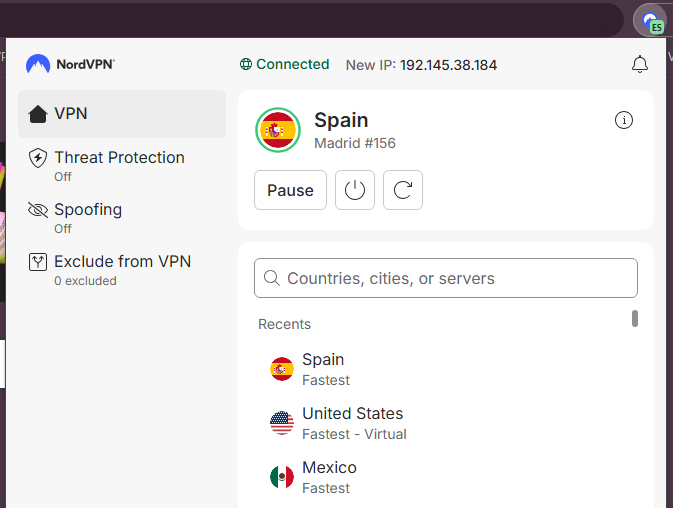Click the Spoofing crossed-eye icon
The width and height of the screenshot is (673, 508).
[x=38, y=210]
